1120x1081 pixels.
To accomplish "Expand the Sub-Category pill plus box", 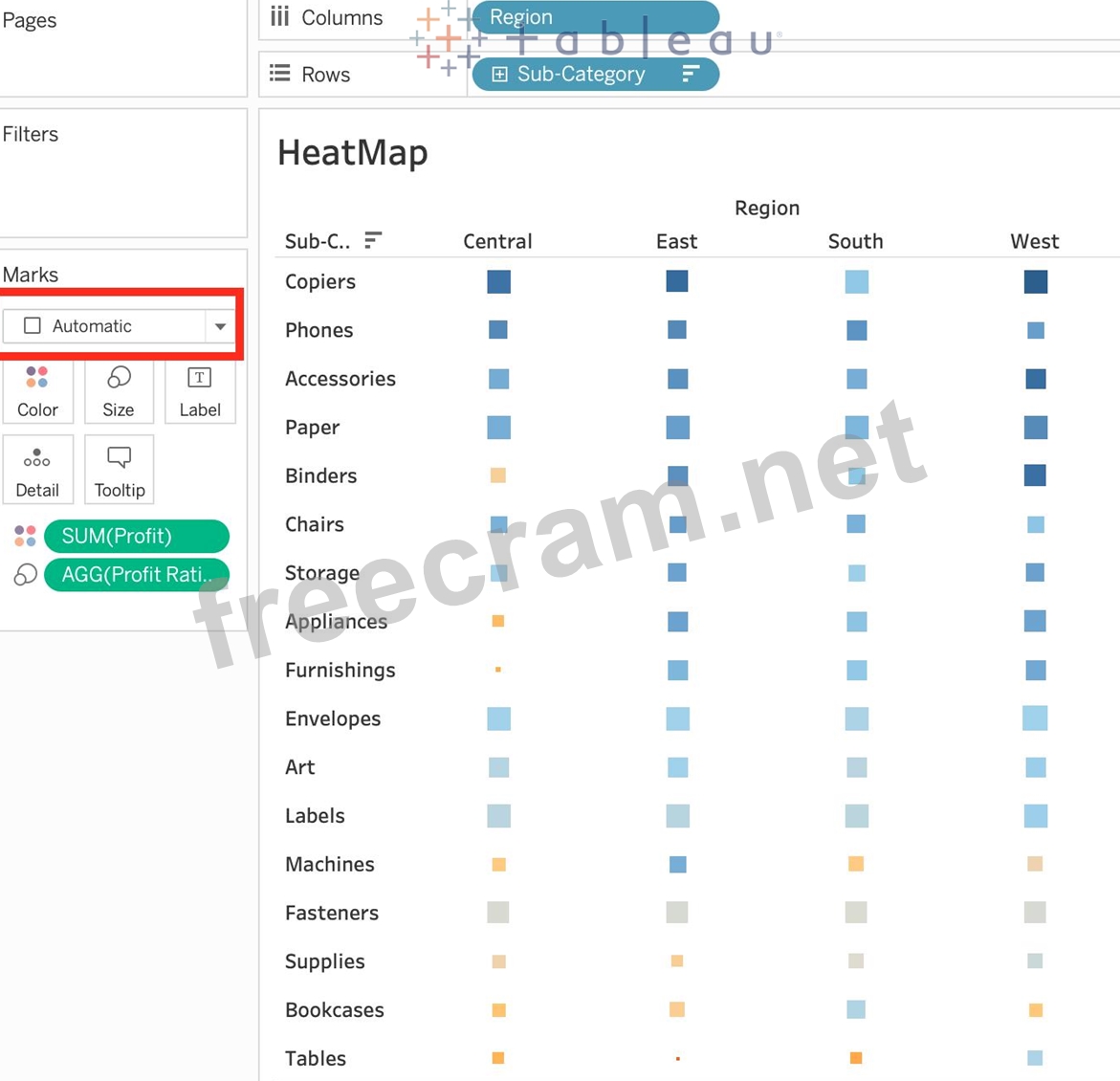I will (499, 74).
